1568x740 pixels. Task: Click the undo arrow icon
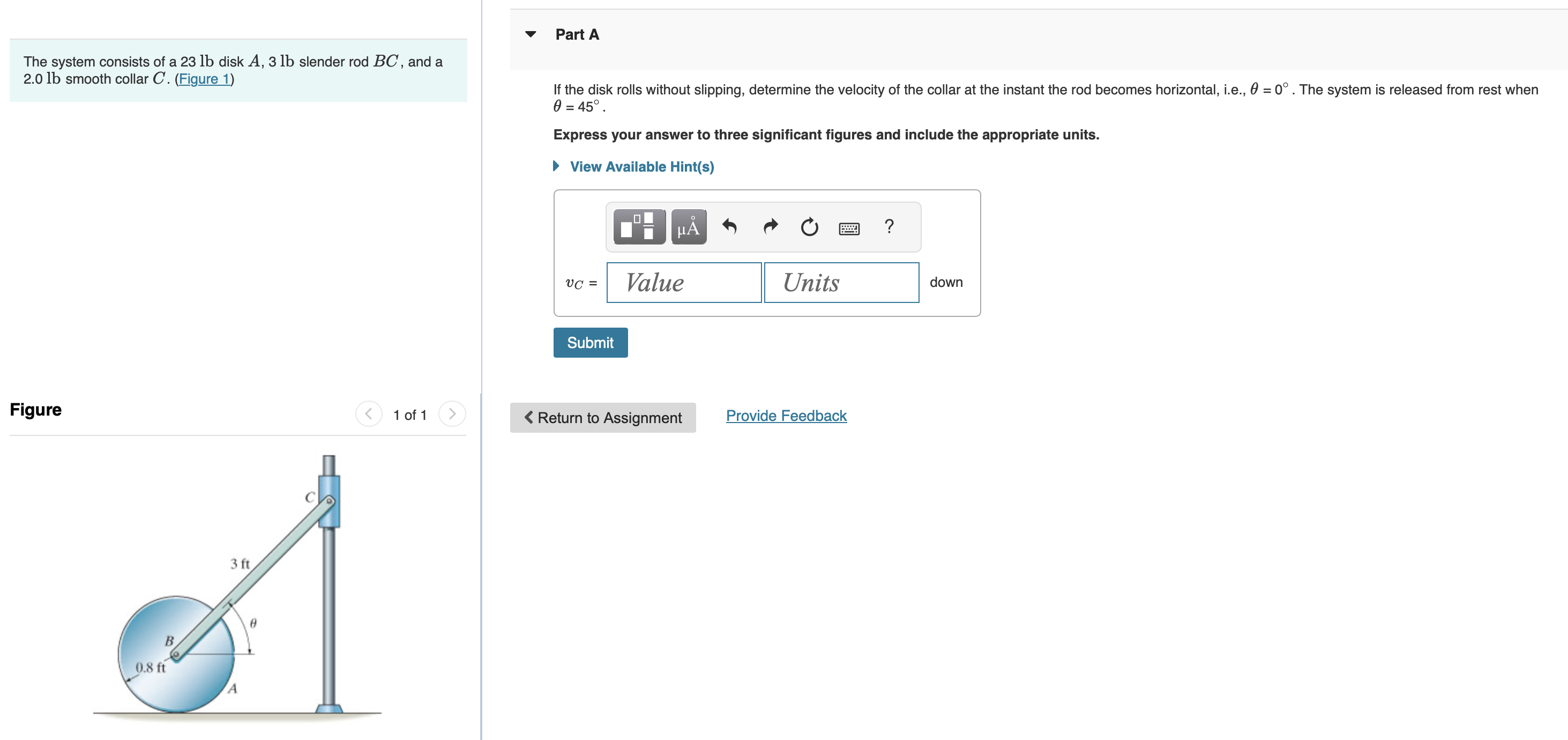pyautogui.click(x=729, y=227)
